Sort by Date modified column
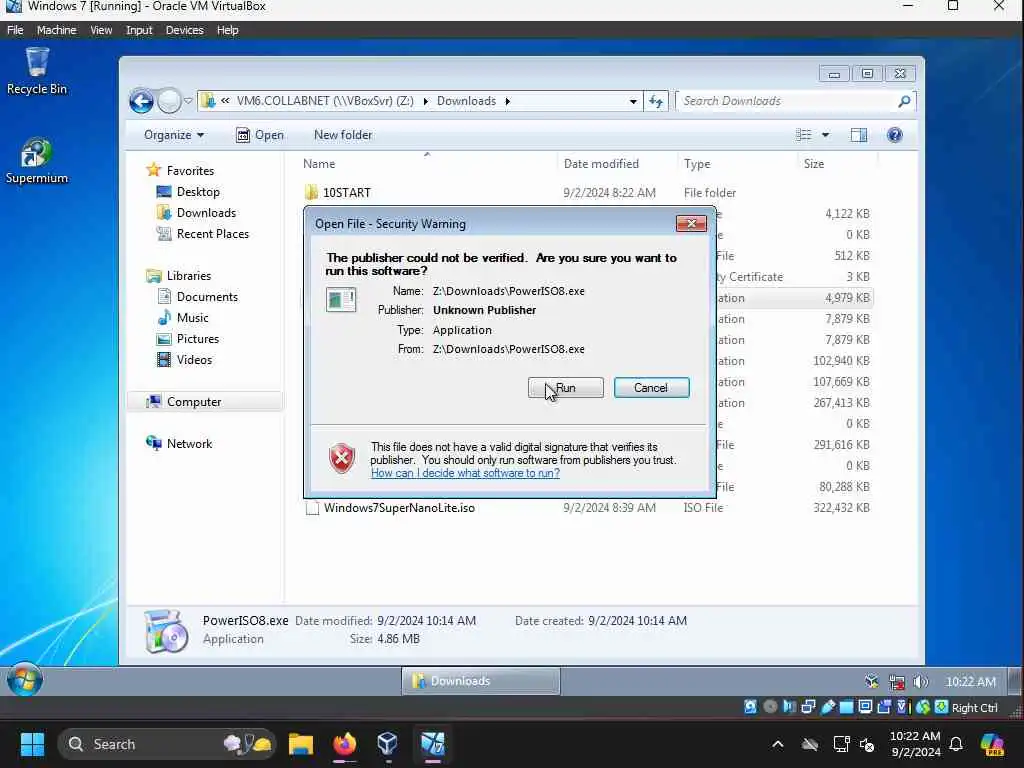Image resolution: width=1024 pixels, height=768 pixels. [x=601, y=164]
